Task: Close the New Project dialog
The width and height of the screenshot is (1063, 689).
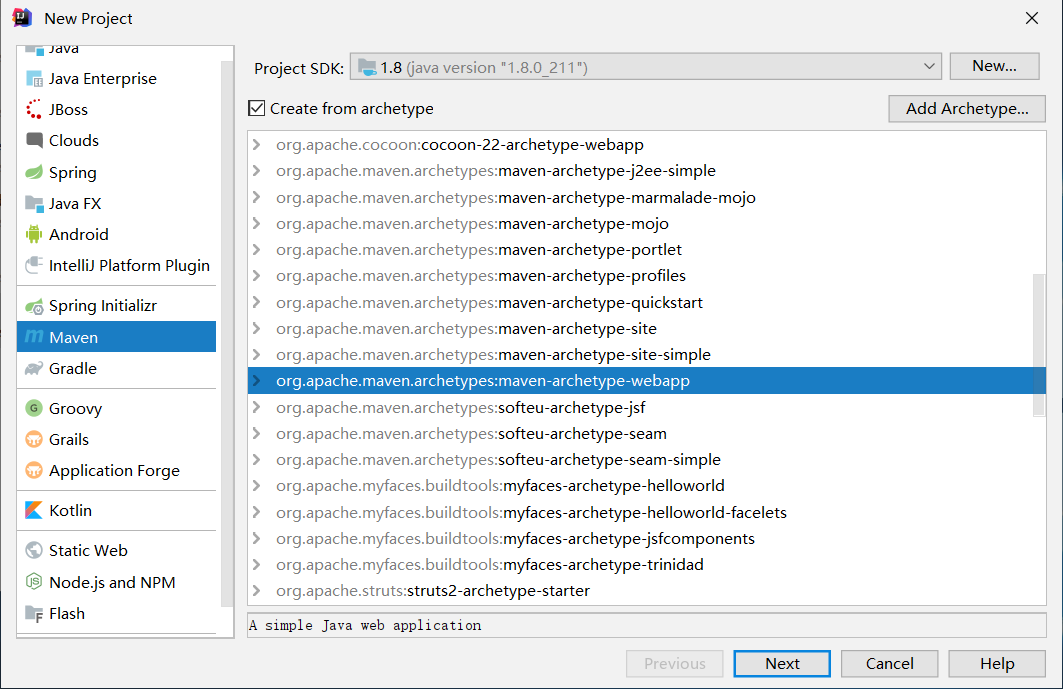Action: point(1031,18)
